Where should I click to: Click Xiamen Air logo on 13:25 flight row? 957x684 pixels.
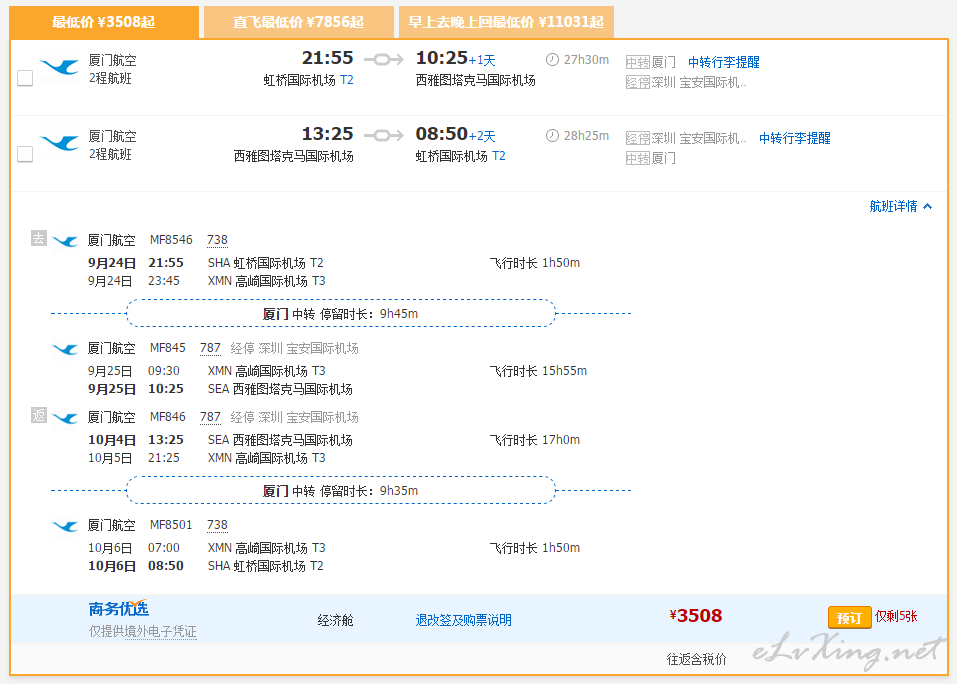pyautogui.click(x=59, y=143)
